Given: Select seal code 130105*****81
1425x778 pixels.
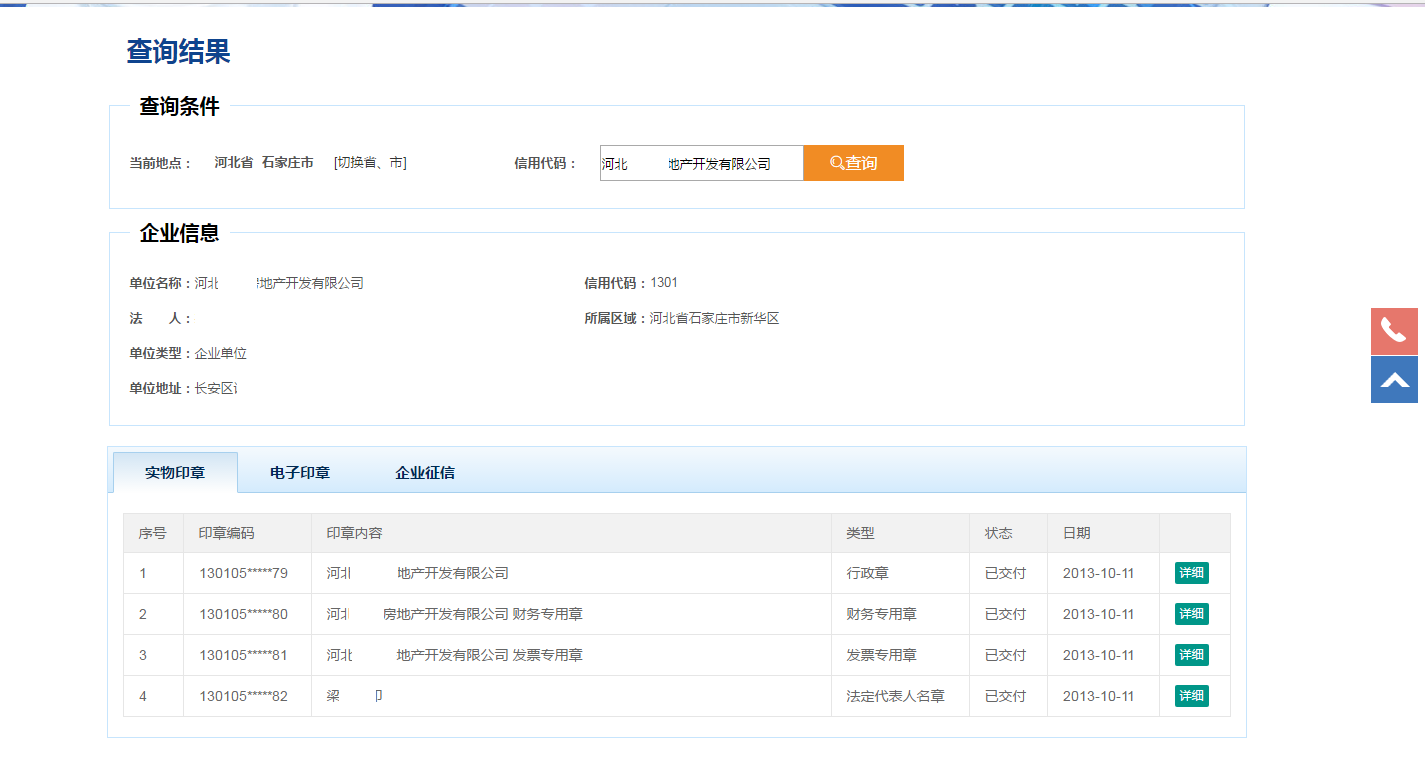Looking at the screenshot, I should (x=243, y=655).
